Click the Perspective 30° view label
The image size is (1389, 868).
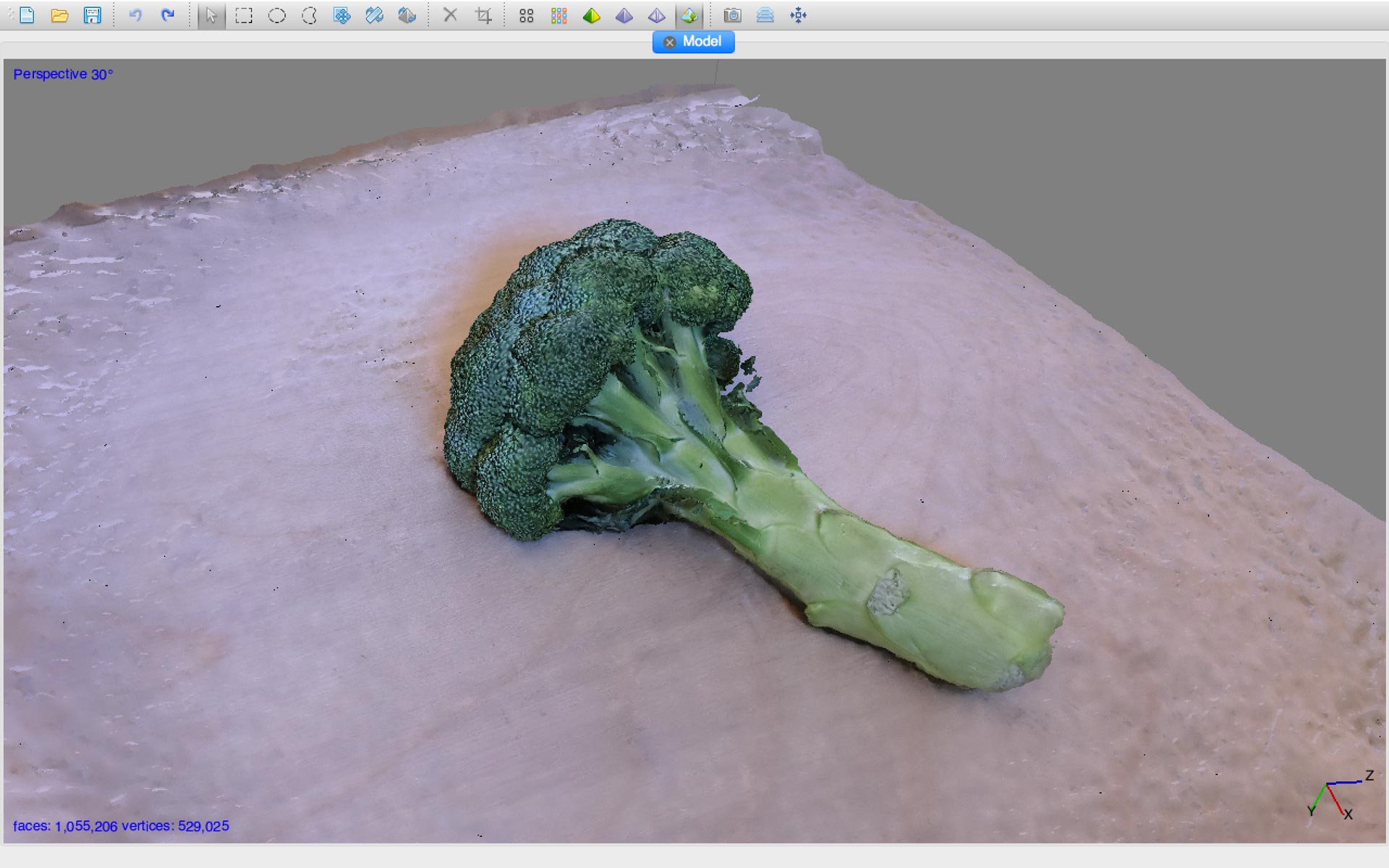coord(63,74)
